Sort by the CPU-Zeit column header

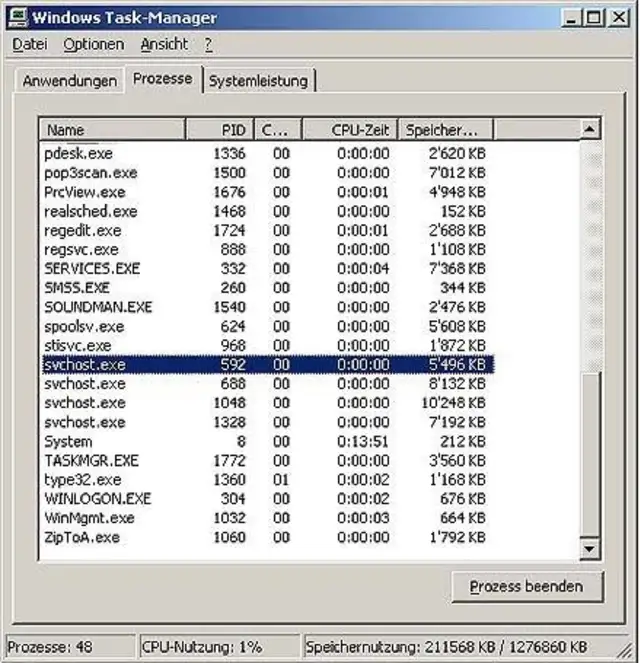[350, 130]
